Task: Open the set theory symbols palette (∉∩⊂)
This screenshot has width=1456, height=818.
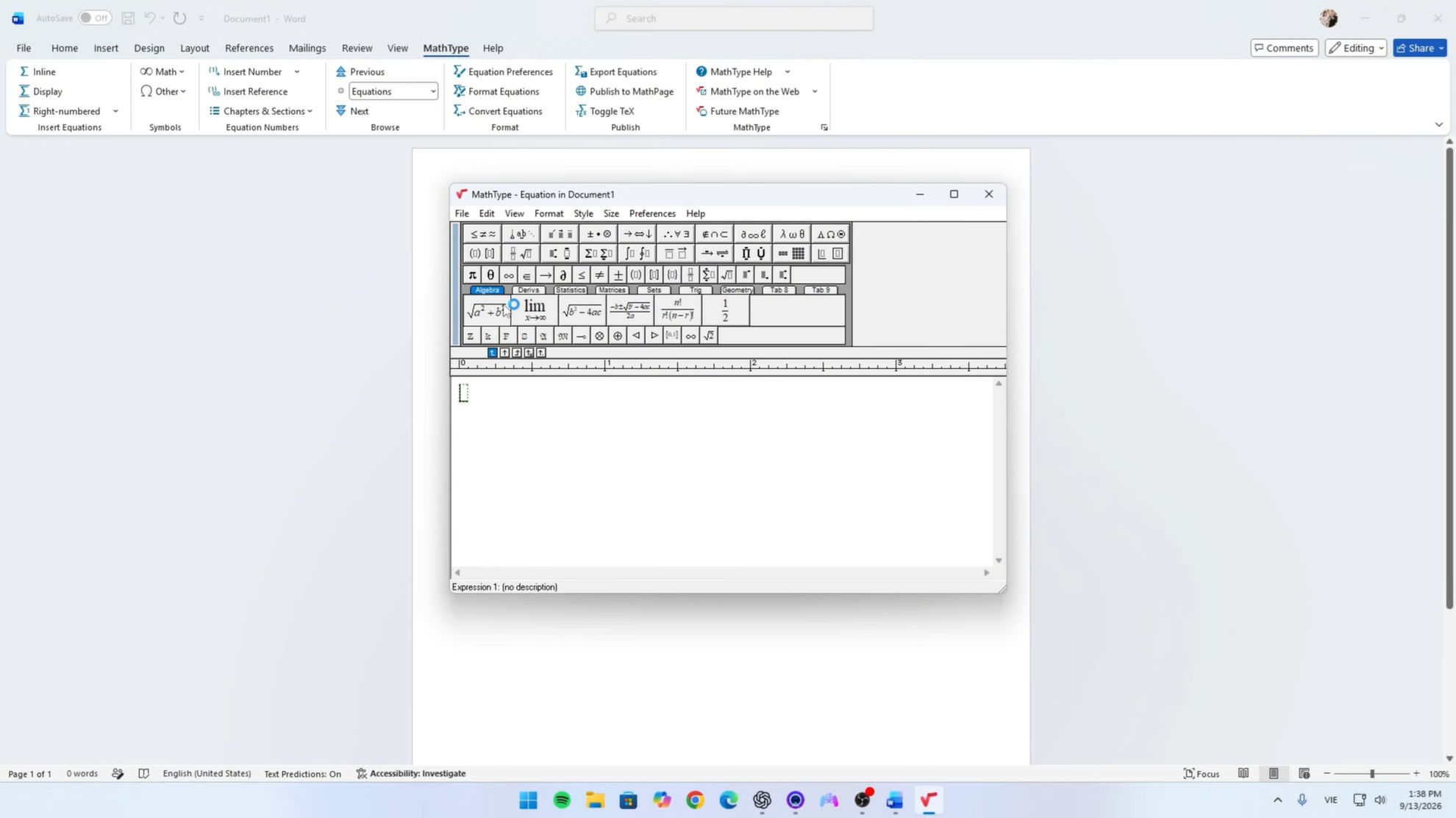Action: pos(715,234)
